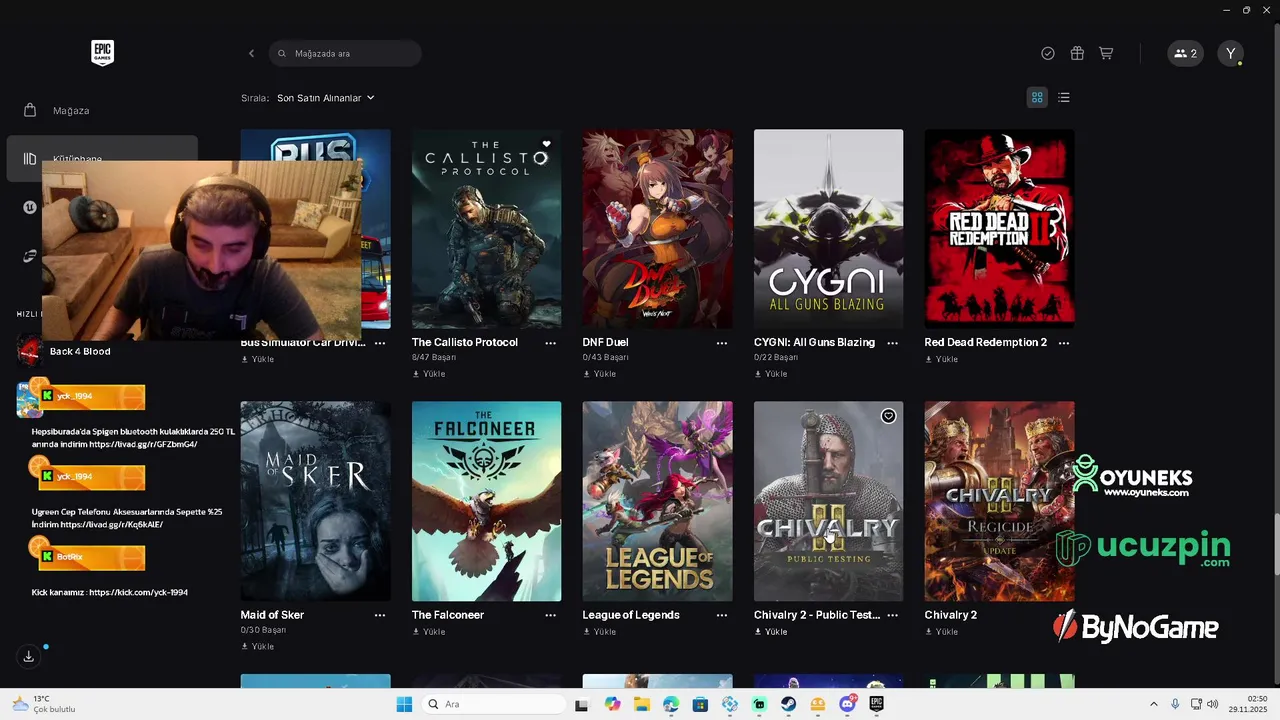Screen dimensions: 1280x720
Task: Click the Epic Games logo in sidebar
Action: tap(102, 53)
